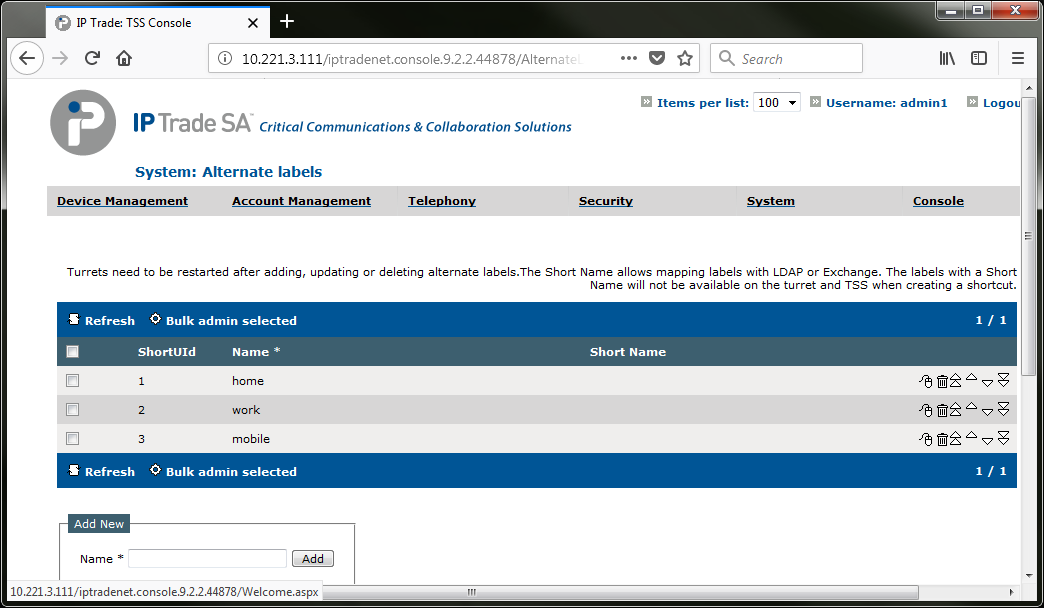Open the Device Management menu
The image size is (1044, 608).
[123, 201]
